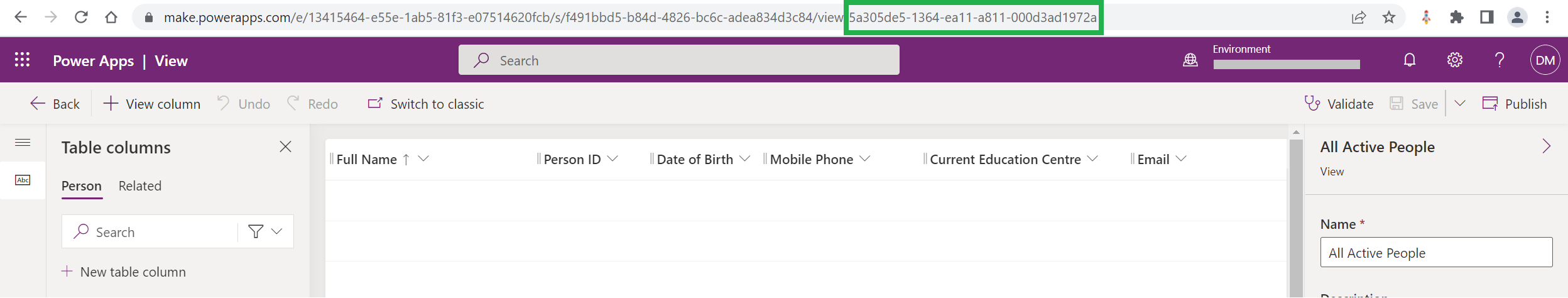Open the Save options dropdown arrow
1568x298 pixels.
[x=1460, y=104]
